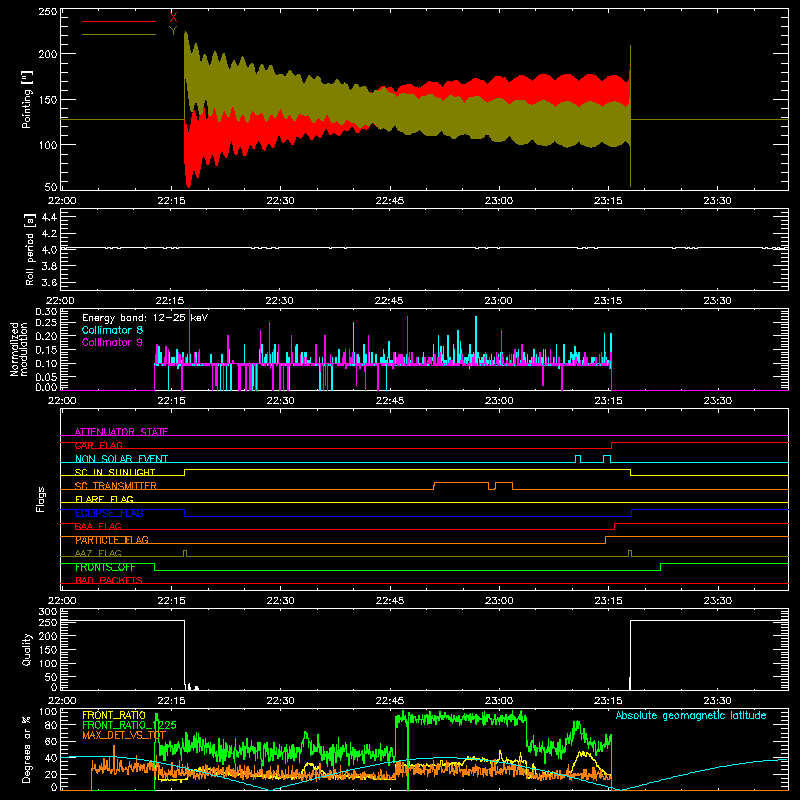Image resolution: width=800 pixels, height=800 pixels.
Task: Click 22:15 under the Flags plot
Action: coord(171,601)
